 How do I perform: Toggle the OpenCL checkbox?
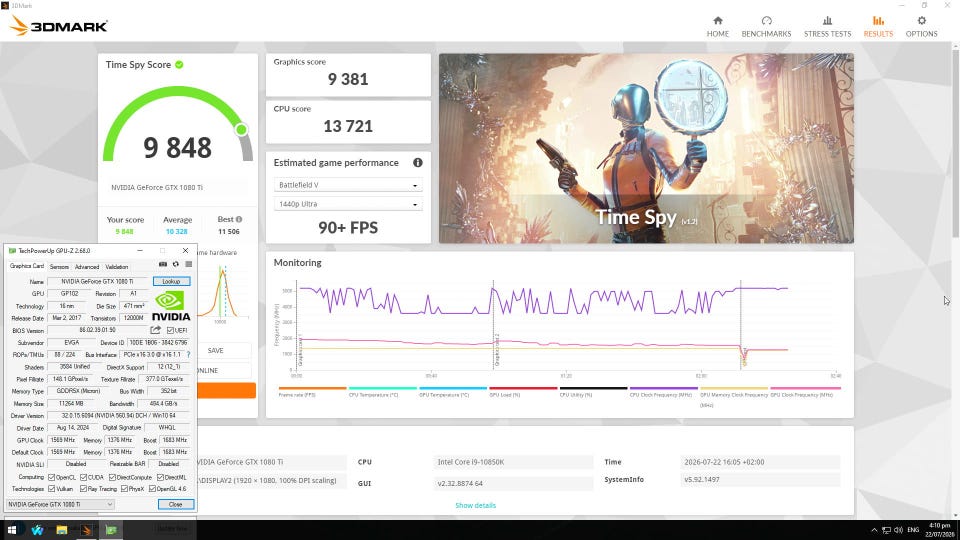(x=51, y=478)
